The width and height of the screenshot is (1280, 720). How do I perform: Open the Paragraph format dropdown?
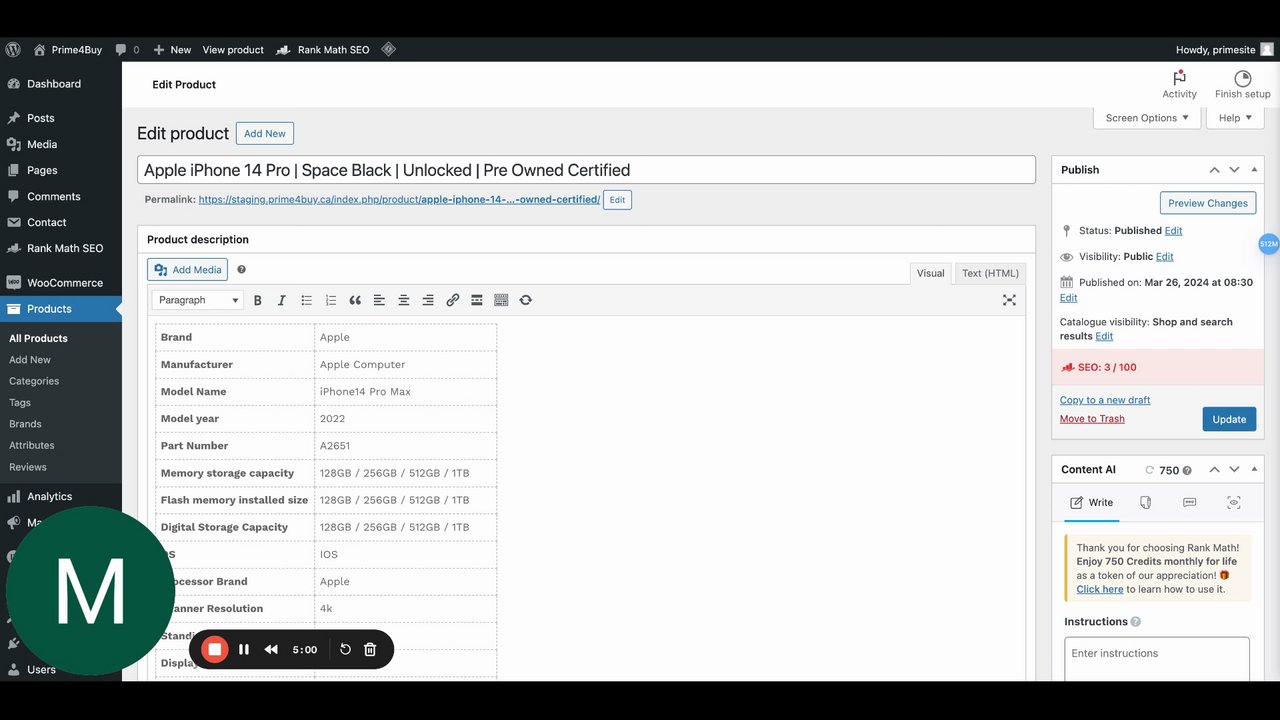(x=198, y=300)
